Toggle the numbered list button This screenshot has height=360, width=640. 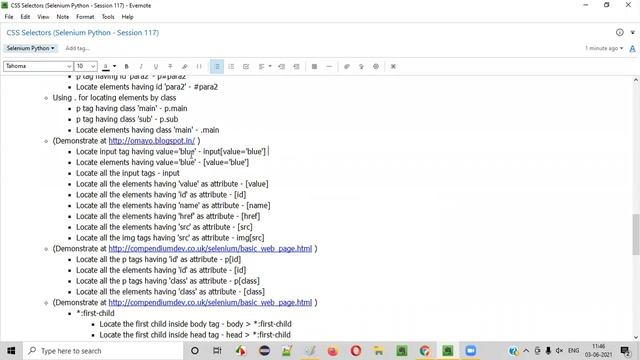231,66
